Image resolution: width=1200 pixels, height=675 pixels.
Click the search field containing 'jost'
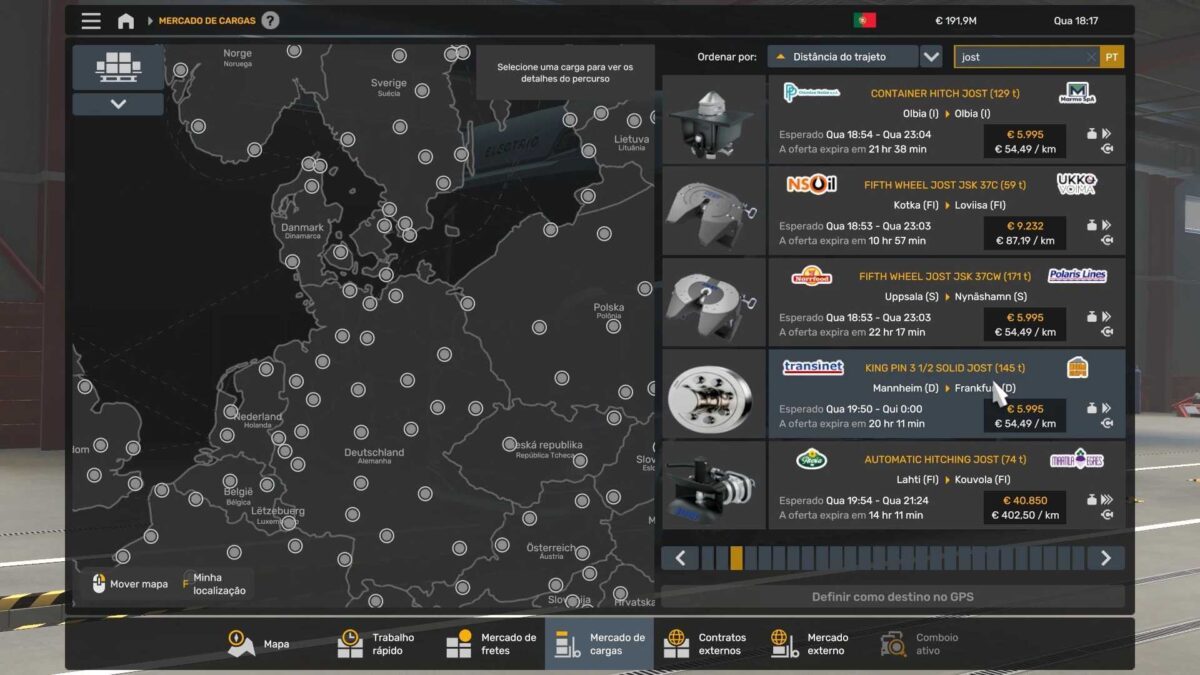tap(1018, 57)
